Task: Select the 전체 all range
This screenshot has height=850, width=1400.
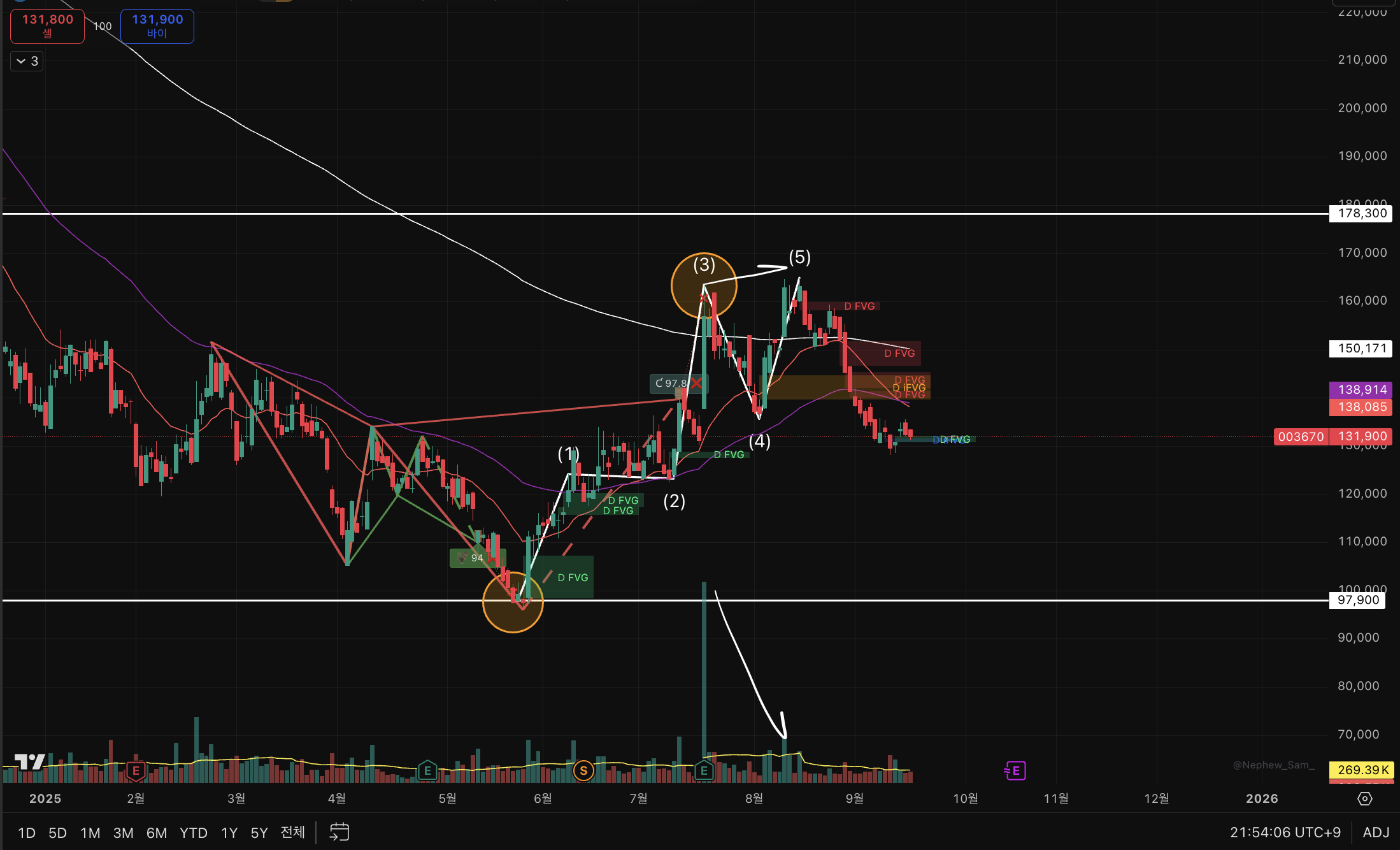Action: (x=292, y=832)
